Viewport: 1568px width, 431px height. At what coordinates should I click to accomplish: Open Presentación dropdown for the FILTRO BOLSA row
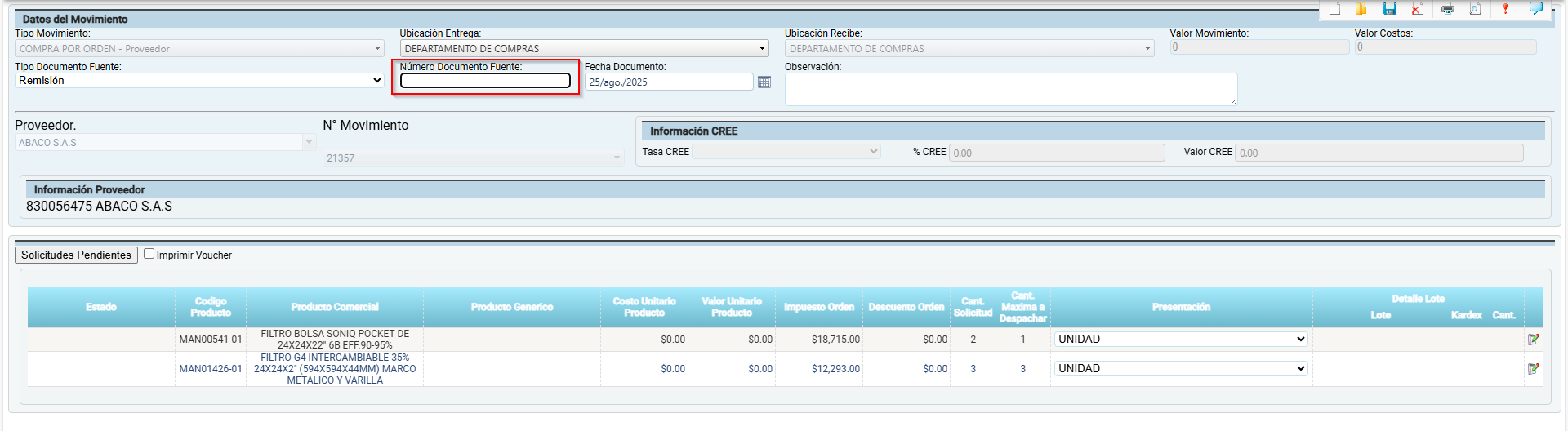point(1181,340)
